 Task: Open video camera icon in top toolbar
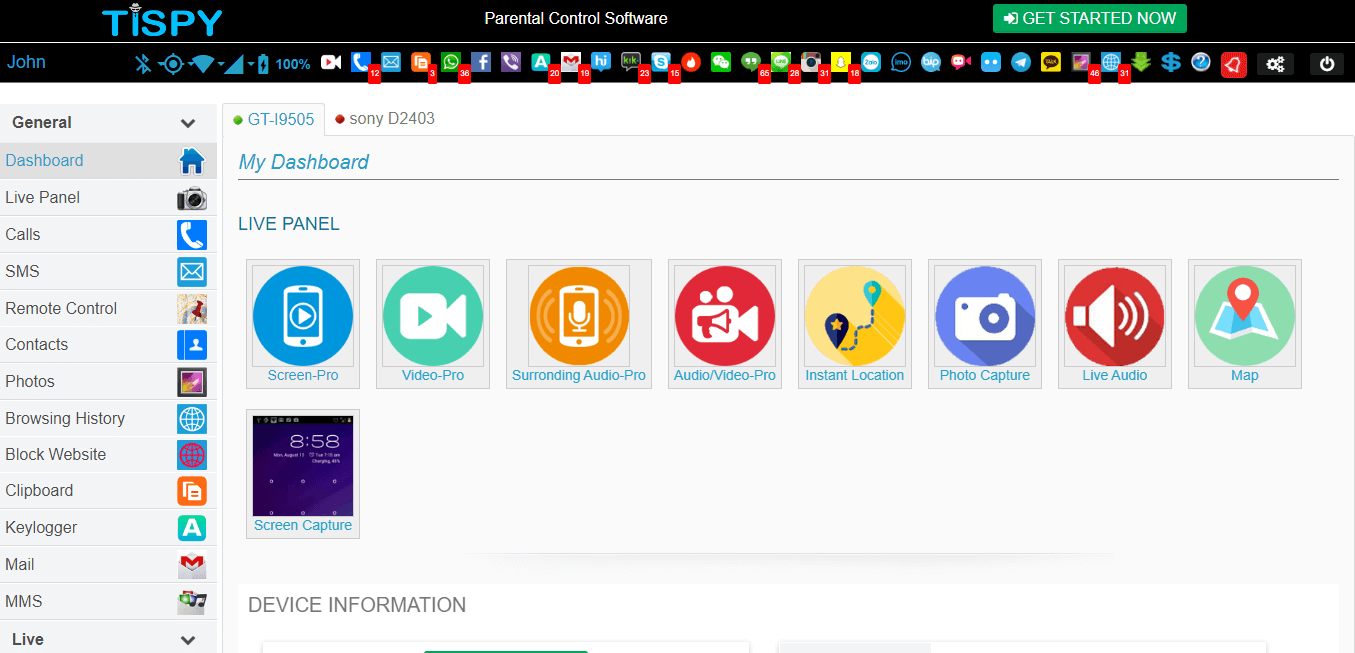pyautogui.click(x=331, y=62)
